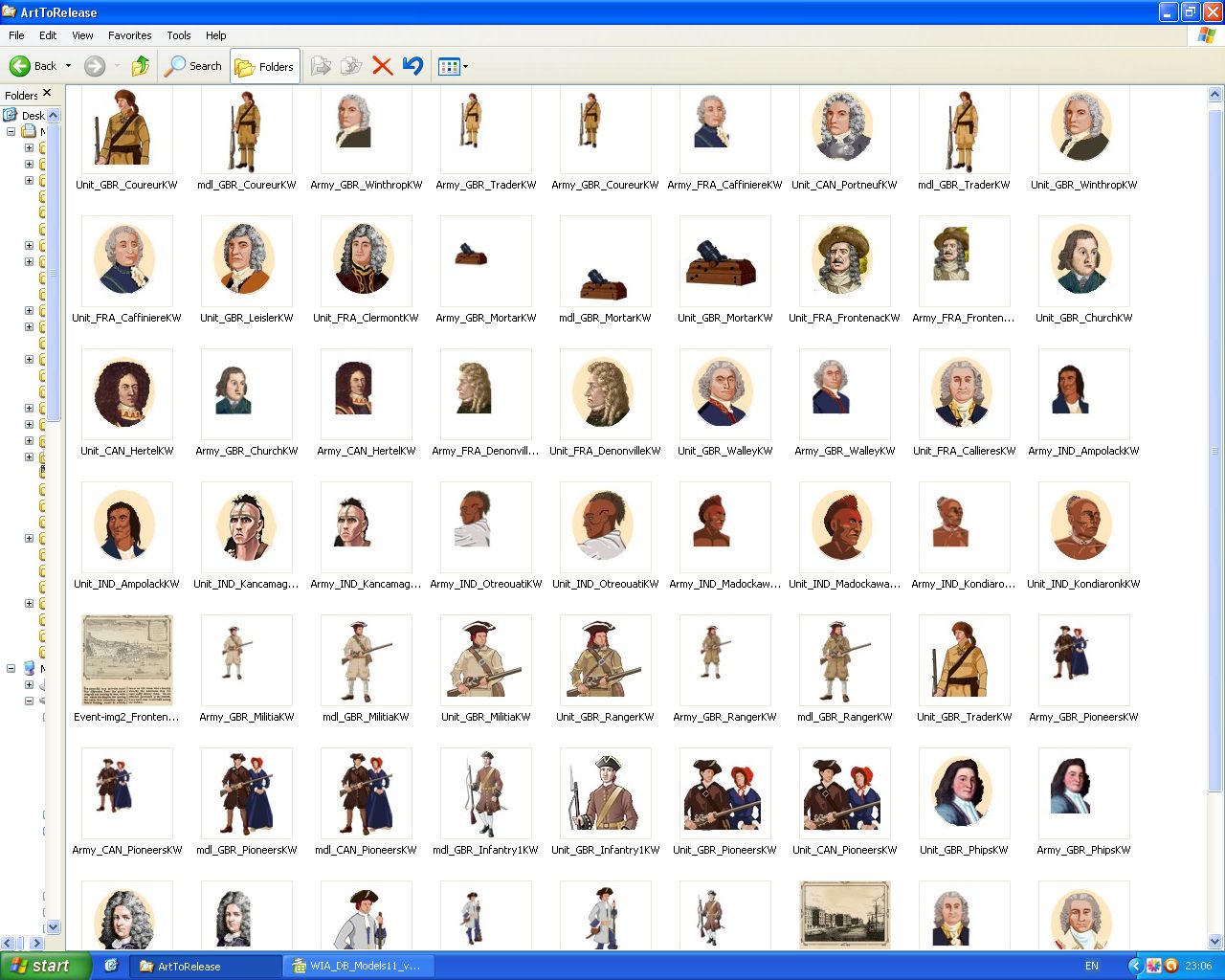Click the blue Undo arrow icon
1225x980 pixels.
pyautogui.click(x=412, y=66)
